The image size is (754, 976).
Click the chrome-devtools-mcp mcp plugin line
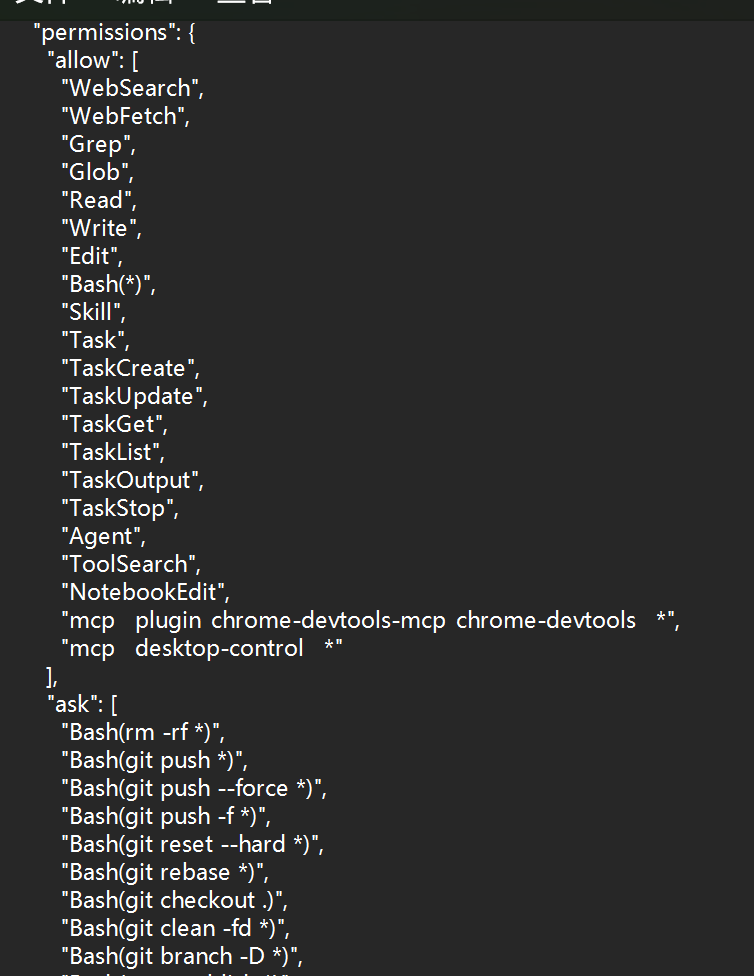click(370, 621)
